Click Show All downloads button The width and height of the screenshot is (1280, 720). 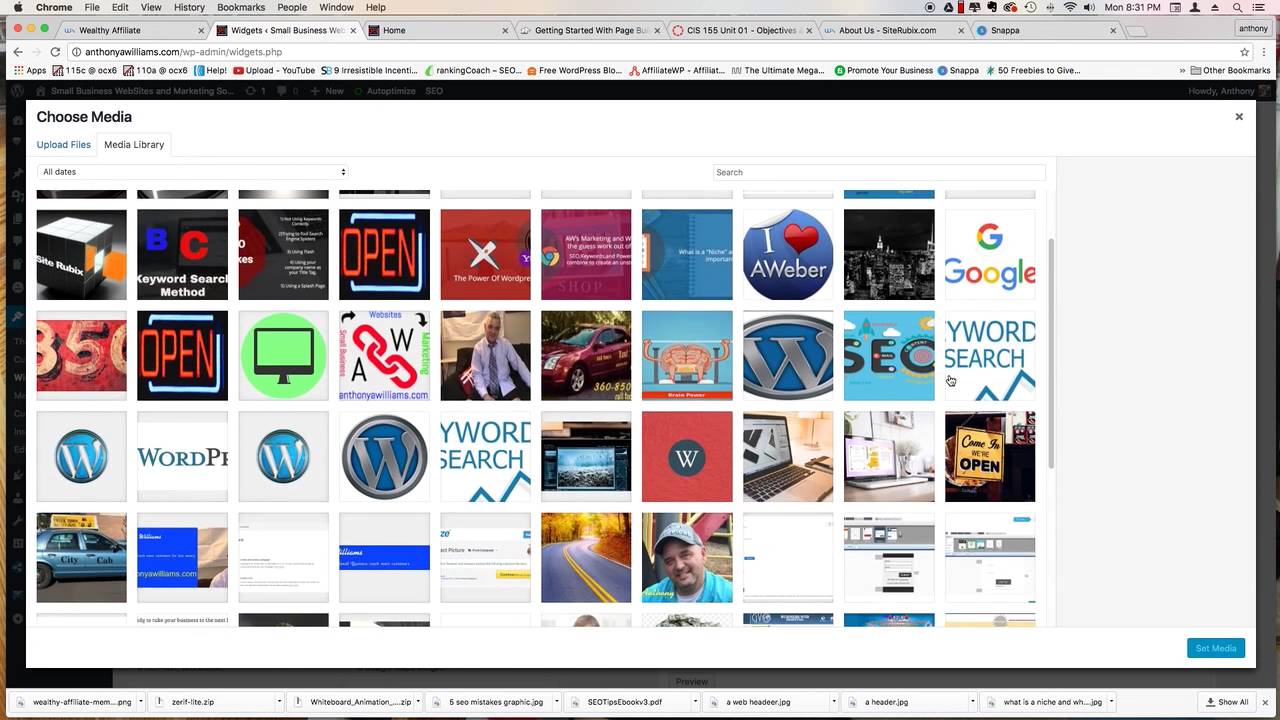1227,702
